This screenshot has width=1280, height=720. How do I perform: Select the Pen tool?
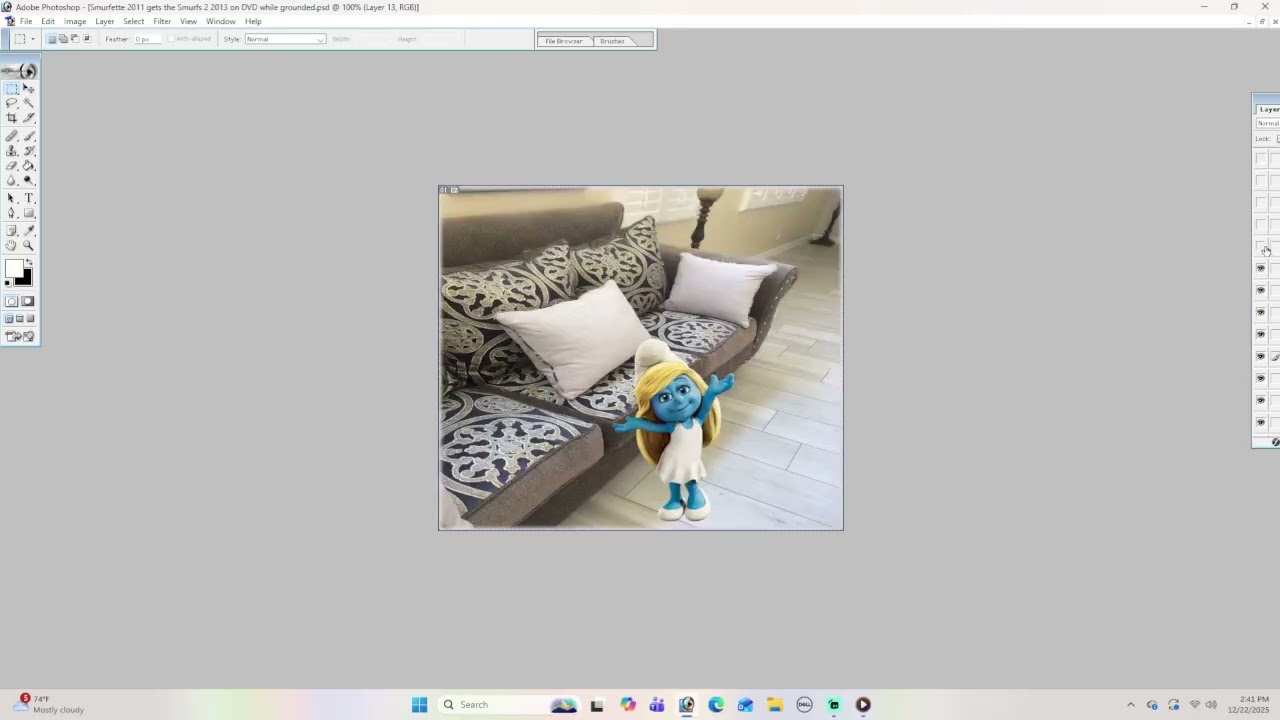pyautogui.click(x=12, y=213)
